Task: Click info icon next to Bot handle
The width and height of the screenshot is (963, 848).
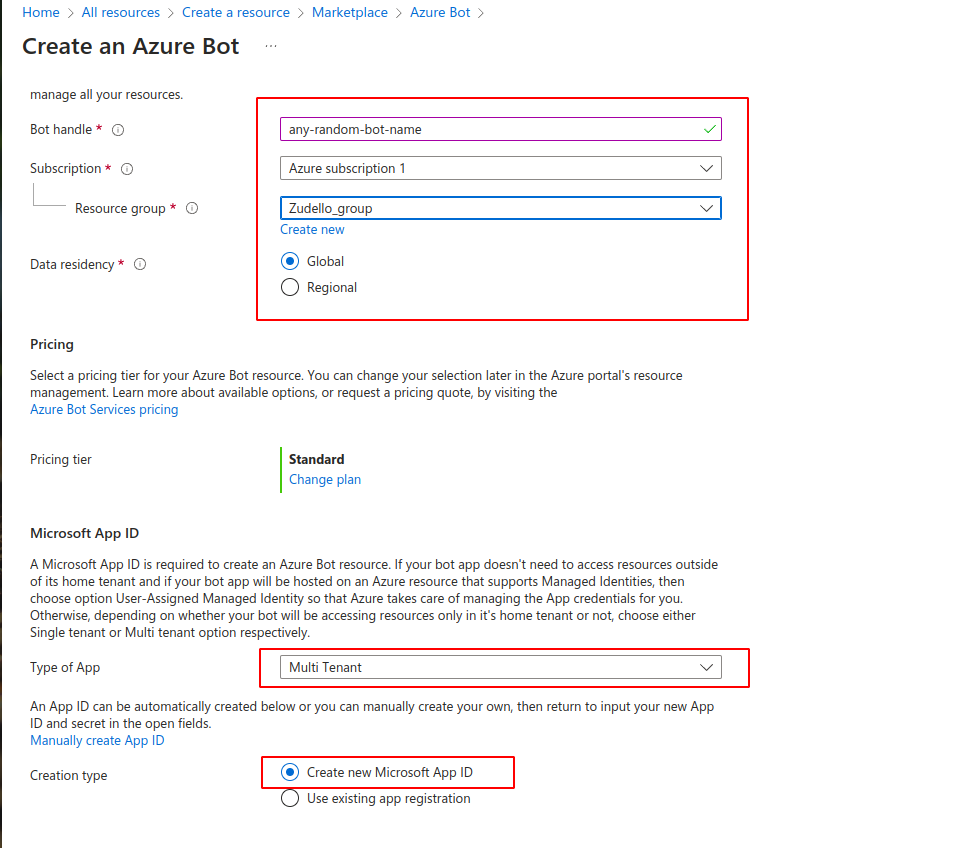Action: point(118,130)
